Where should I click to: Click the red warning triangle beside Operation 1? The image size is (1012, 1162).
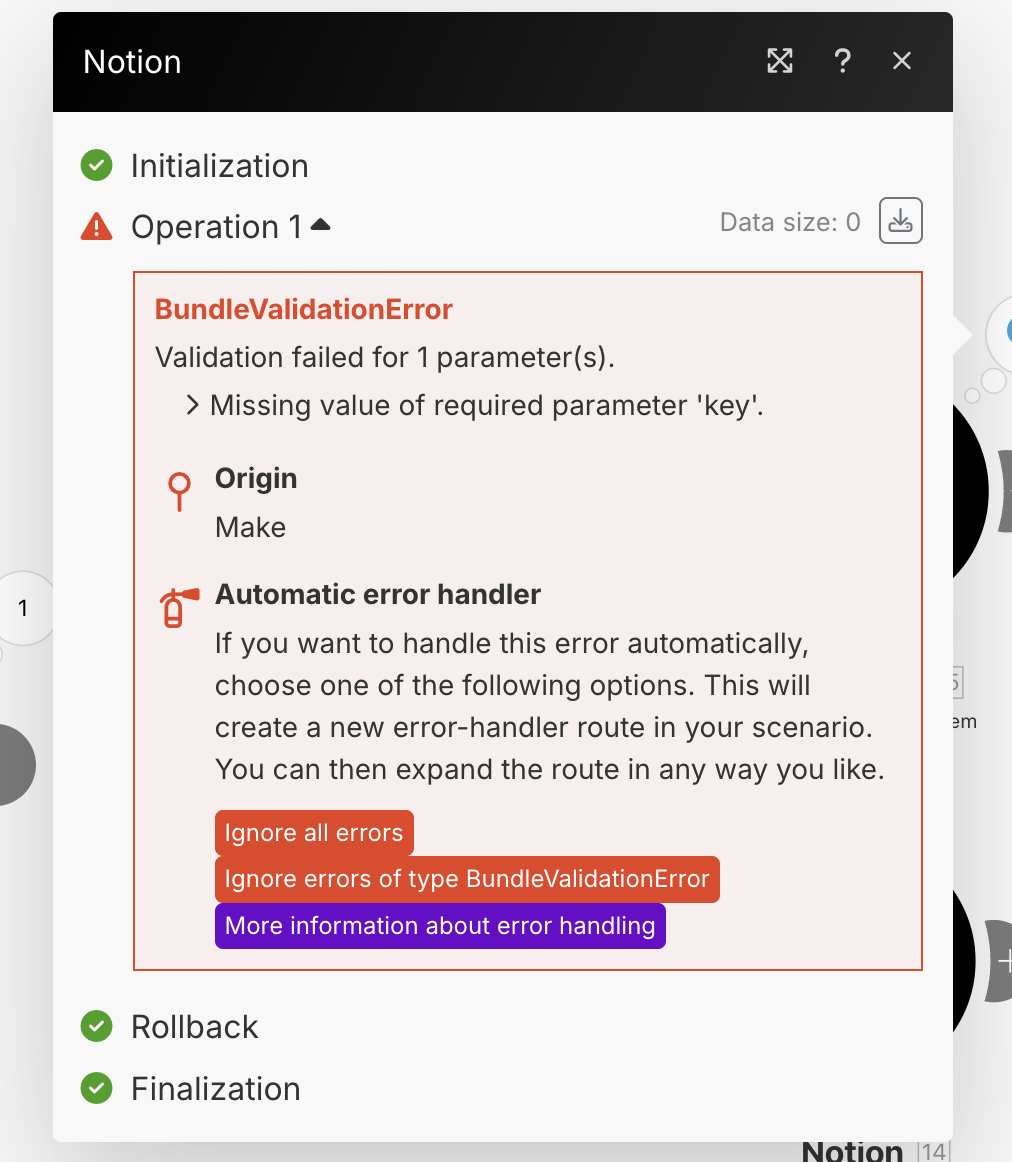tap(96, 227)
